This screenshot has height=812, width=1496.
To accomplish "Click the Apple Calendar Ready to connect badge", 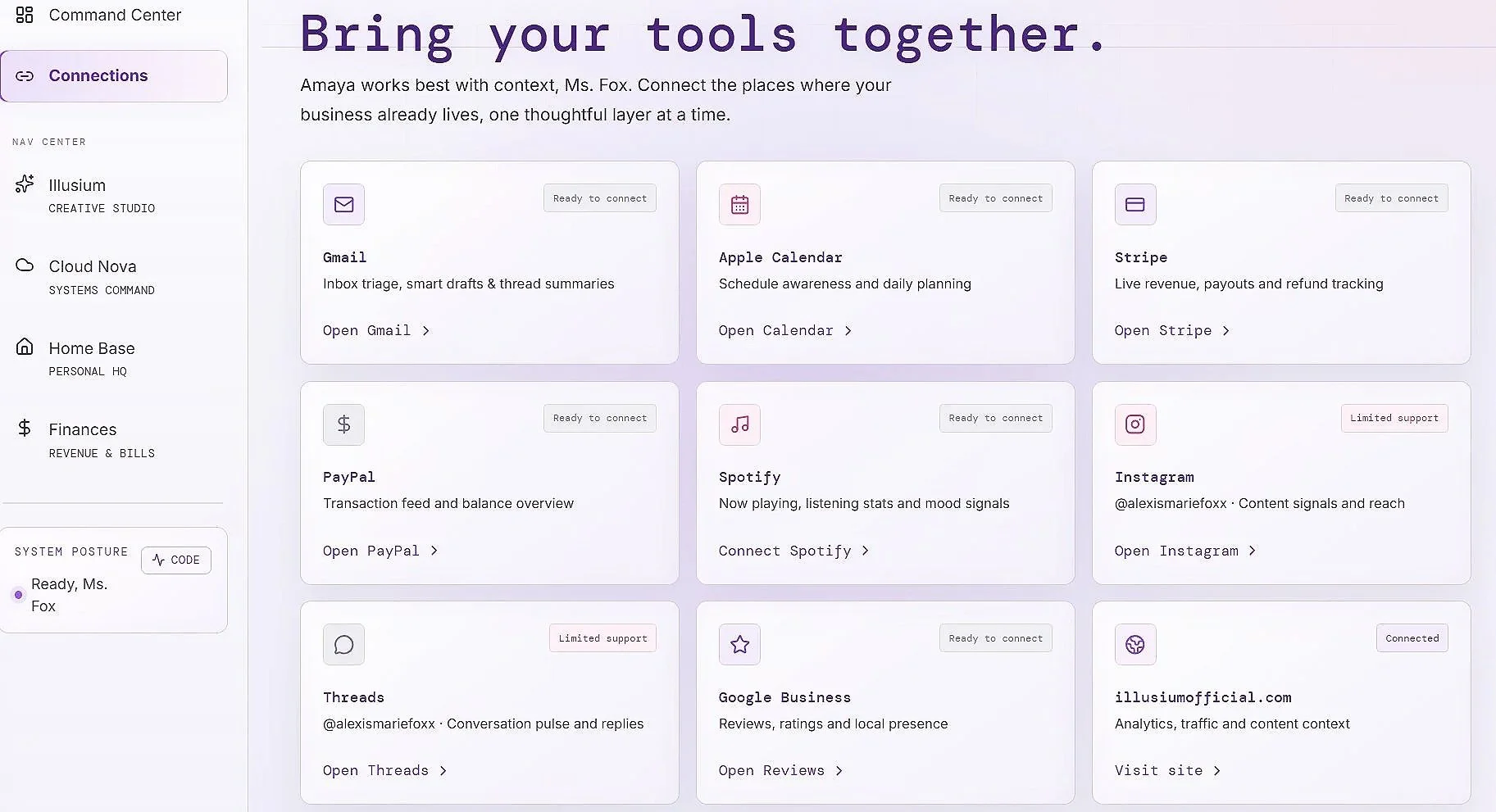I will coord(996,198).
